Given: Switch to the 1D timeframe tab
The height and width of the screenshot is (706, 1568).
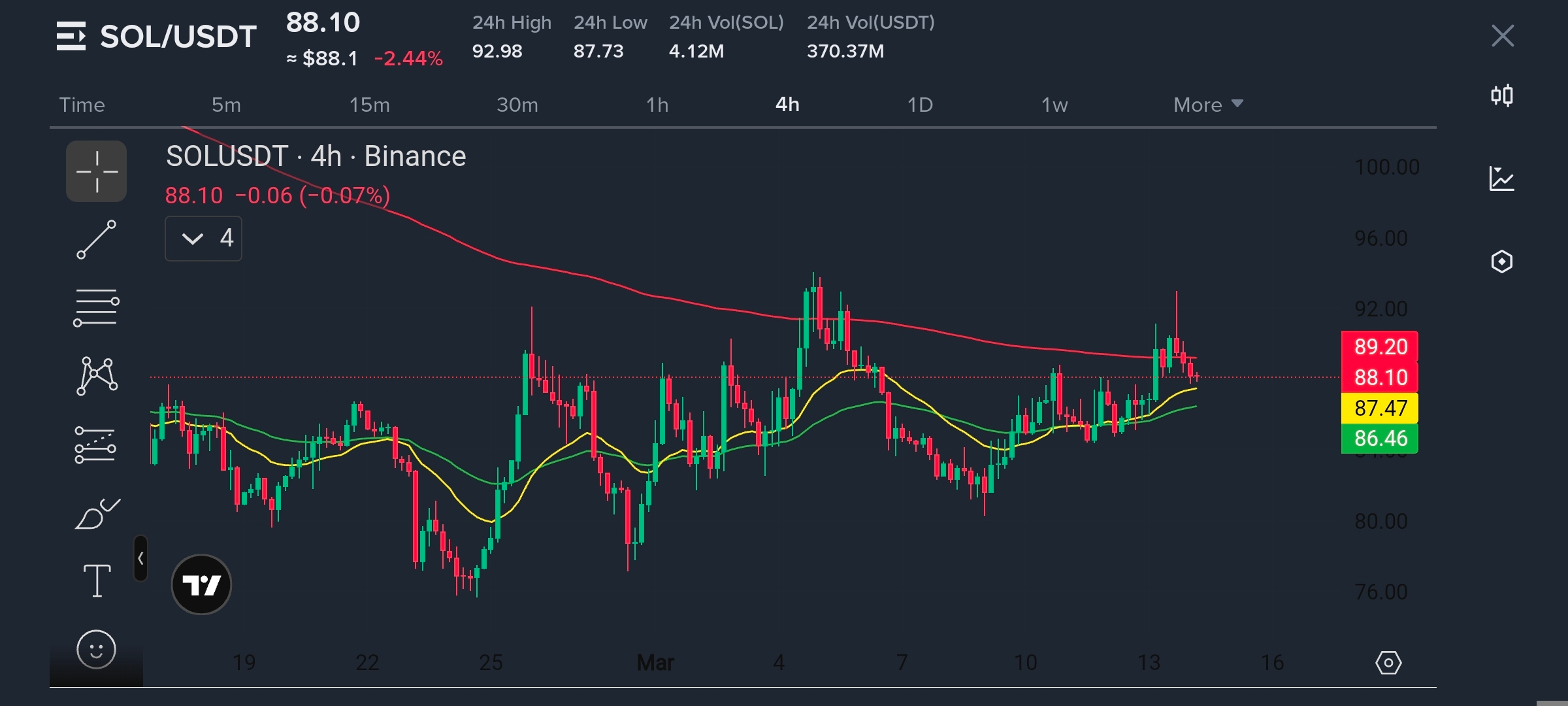Looking at the screenshot, I should tap(920, 105).
